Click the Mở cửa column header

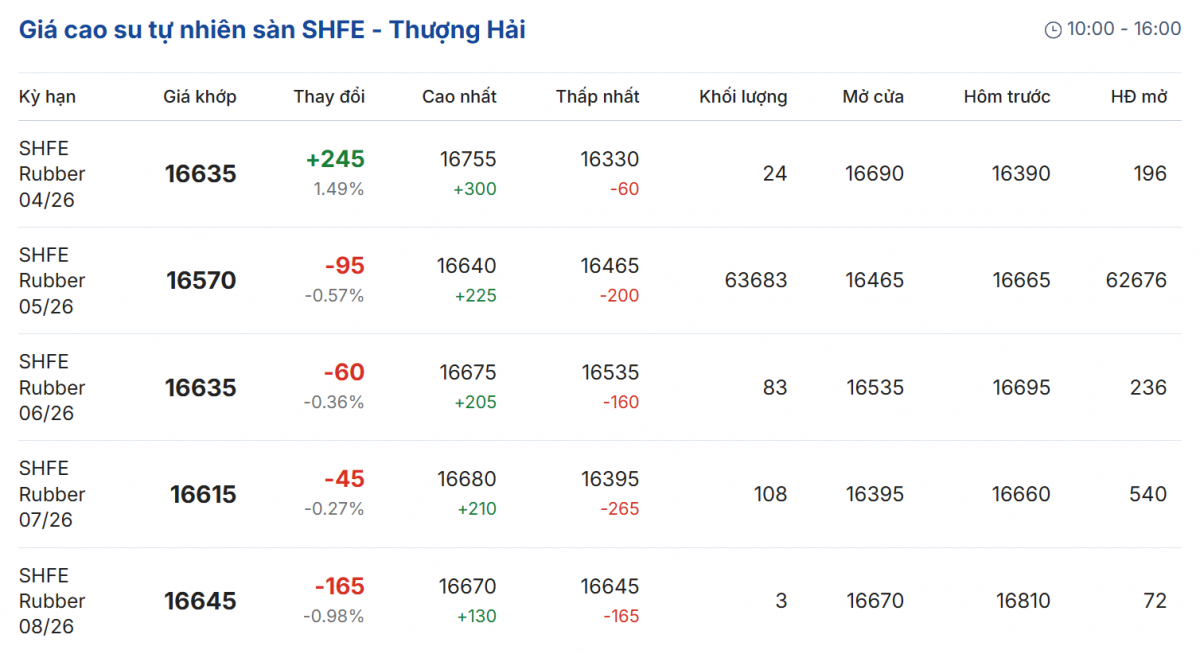[873, 97]
